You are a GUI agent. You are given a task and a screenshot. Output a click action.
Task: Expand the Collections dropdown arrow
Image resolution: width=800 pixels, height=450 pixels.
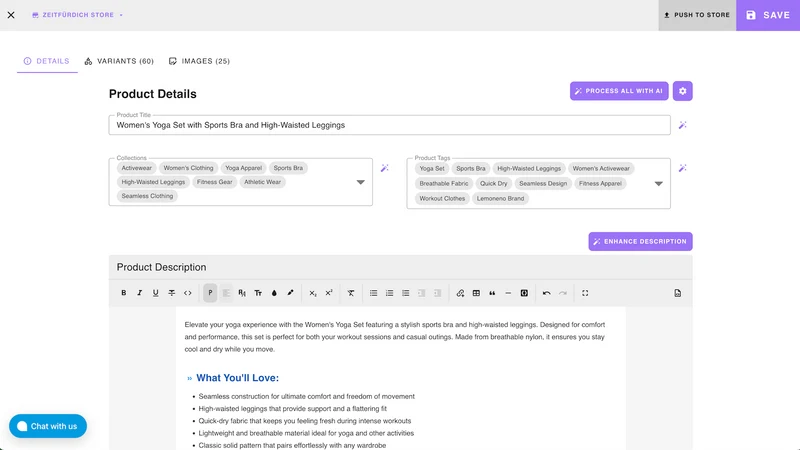(361, 182)
